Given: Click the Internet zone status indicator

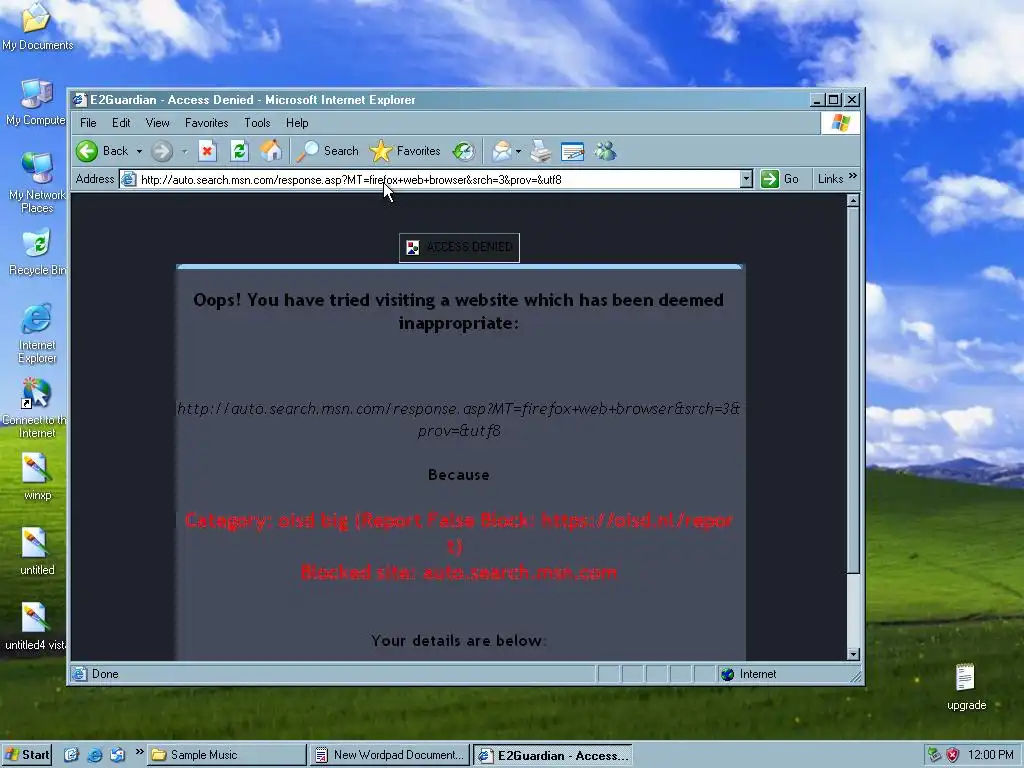Looking at the screenshot, I should click(x=748, y=674).
